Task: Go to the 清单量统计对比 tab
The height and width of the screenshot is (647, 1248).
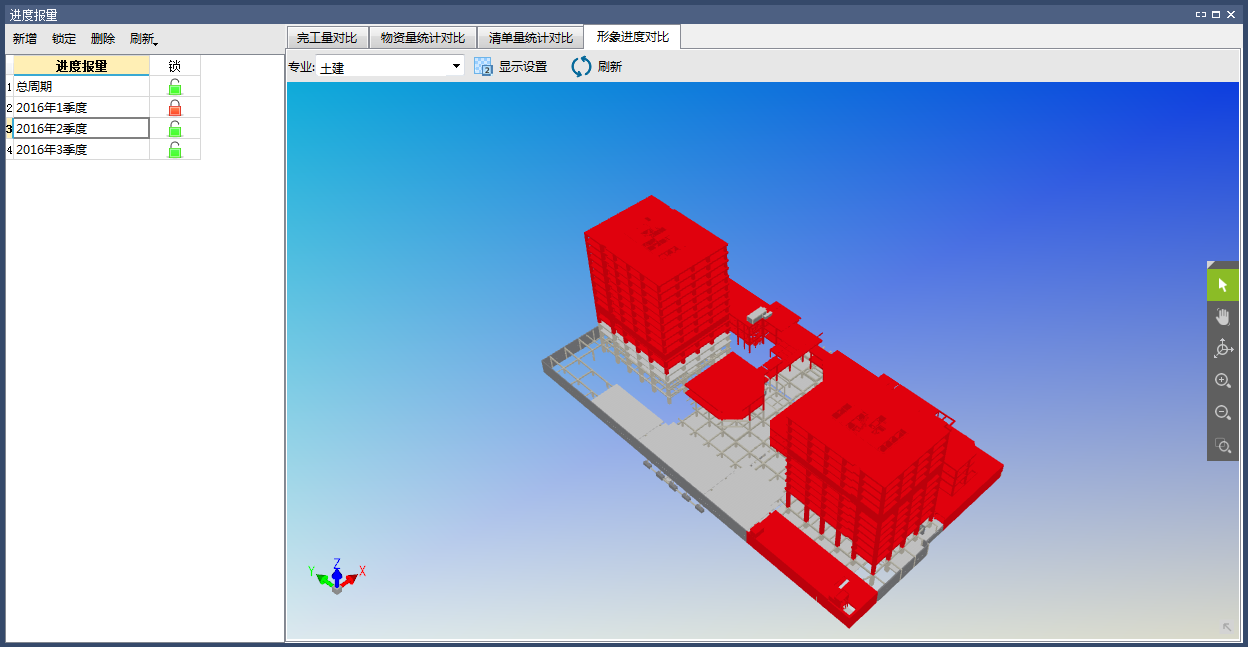Action: pyautogui.click(x=531, y=38)
